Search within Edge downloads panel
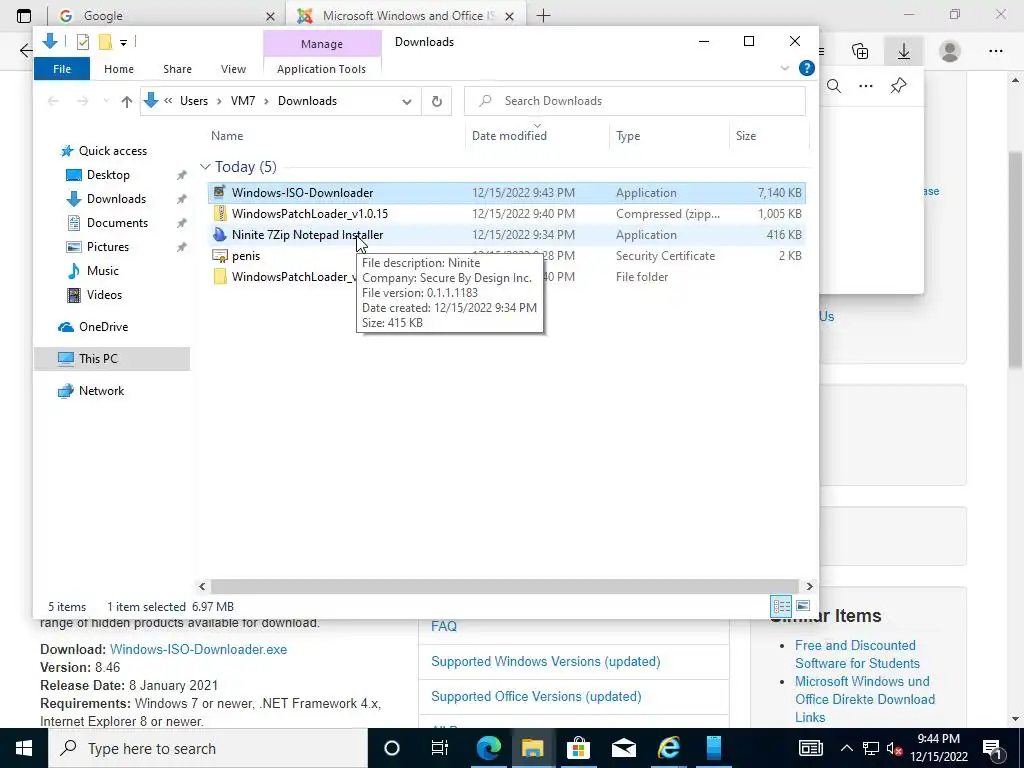The height and width of the screenshot is (768, 1024). pyautogui.click(x=834, y=86)
